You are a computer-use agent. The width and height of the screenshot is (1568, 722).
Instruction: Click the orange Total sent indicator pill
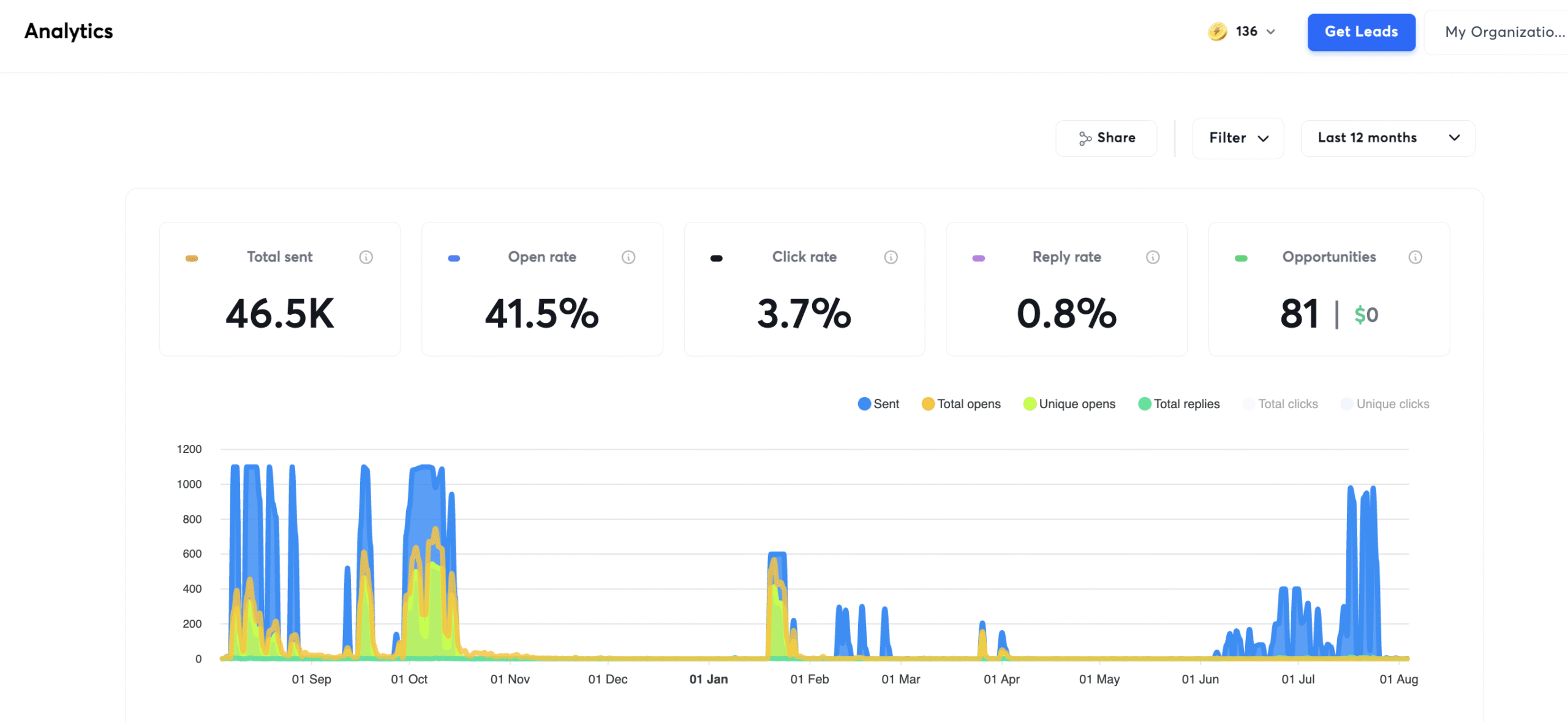click(x=192, y=259)
